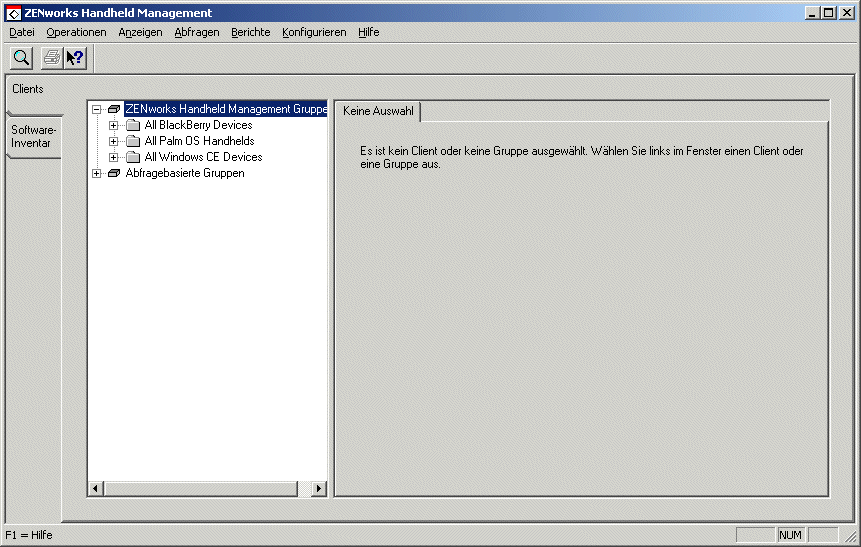Image resolution: width=861 pixels, height=547 pixels.
Task: Select All Windows CE Devices in the tree
Action: coord(203,157)
